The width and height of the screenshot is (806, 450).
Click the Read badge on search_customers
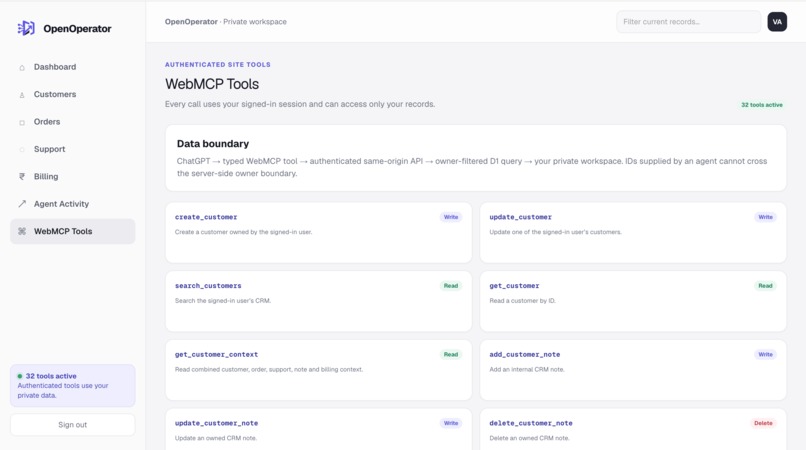click(x=451, y=286)
